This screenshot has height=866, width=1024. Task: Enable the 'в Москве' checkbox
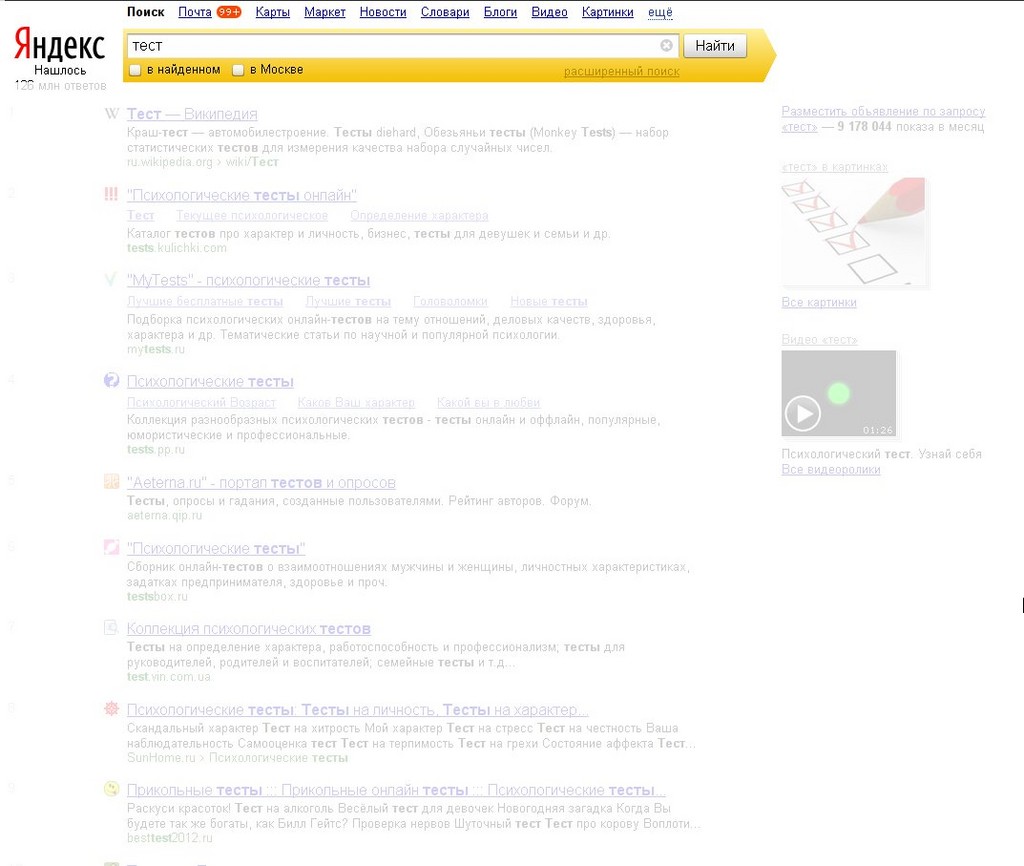pyautogui.click(x=238, y=70)
